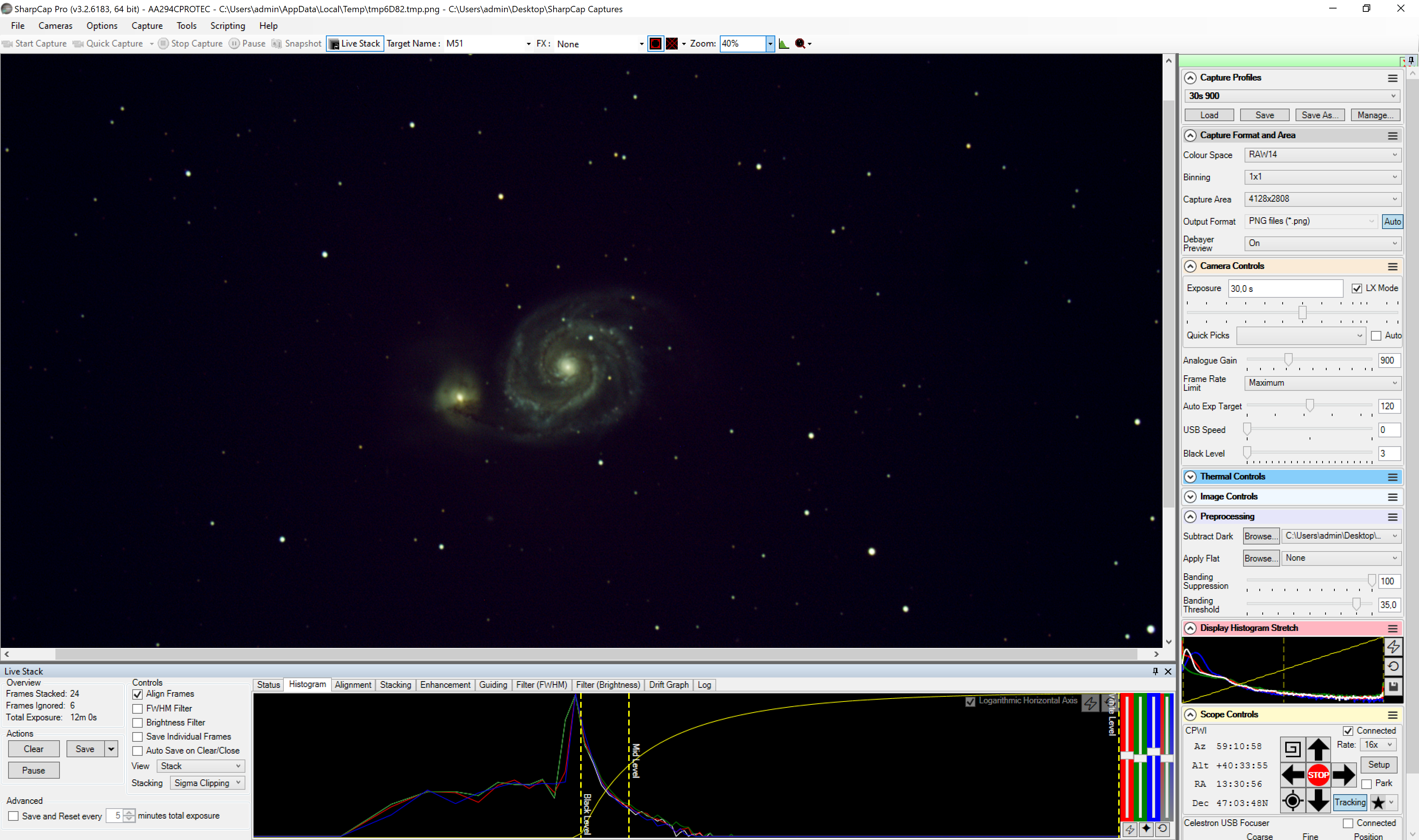Enable Auto Save on Clear/Close checkbox
Viewport: 1419px width, 840px height.
pos(137,751)
